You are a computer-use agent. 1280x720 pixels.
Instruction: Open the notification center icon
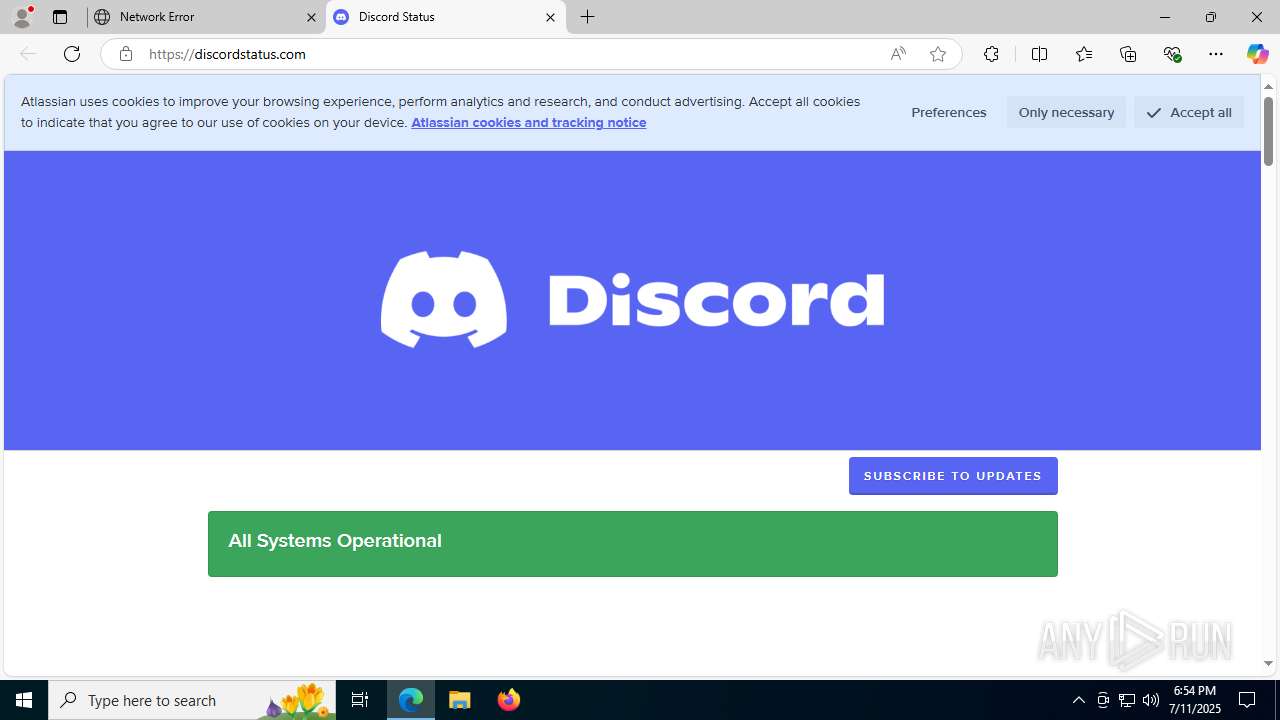tap(1248, 700)
